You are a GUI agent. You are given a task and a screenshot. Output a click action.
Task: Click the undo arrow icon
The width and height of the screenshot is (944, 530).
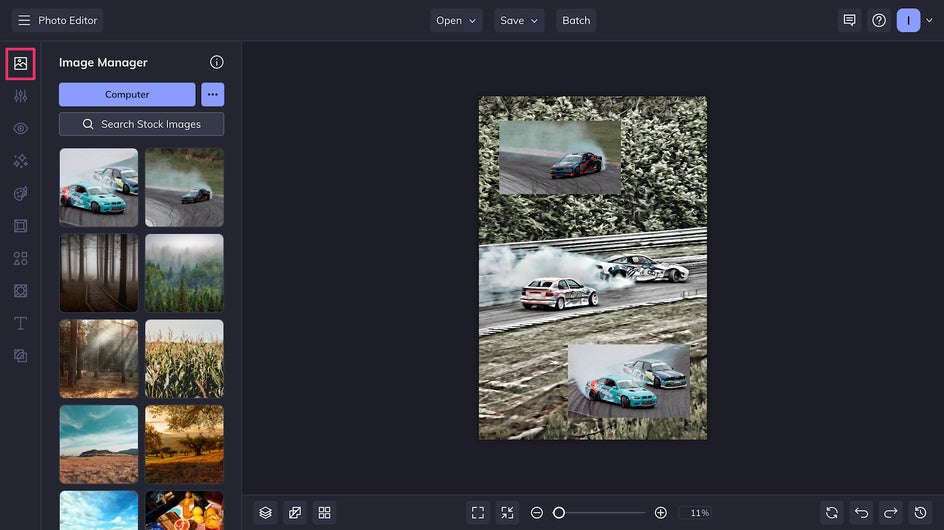862,513
